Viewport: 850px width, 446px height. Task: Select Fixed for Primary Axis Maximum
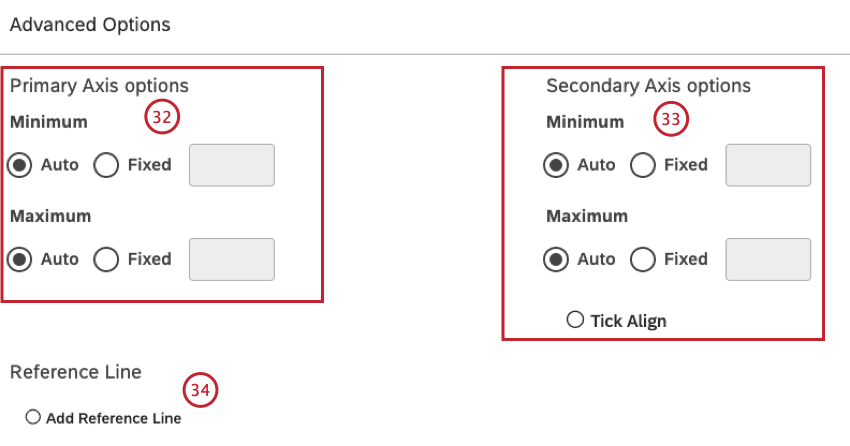pos(107,259)
